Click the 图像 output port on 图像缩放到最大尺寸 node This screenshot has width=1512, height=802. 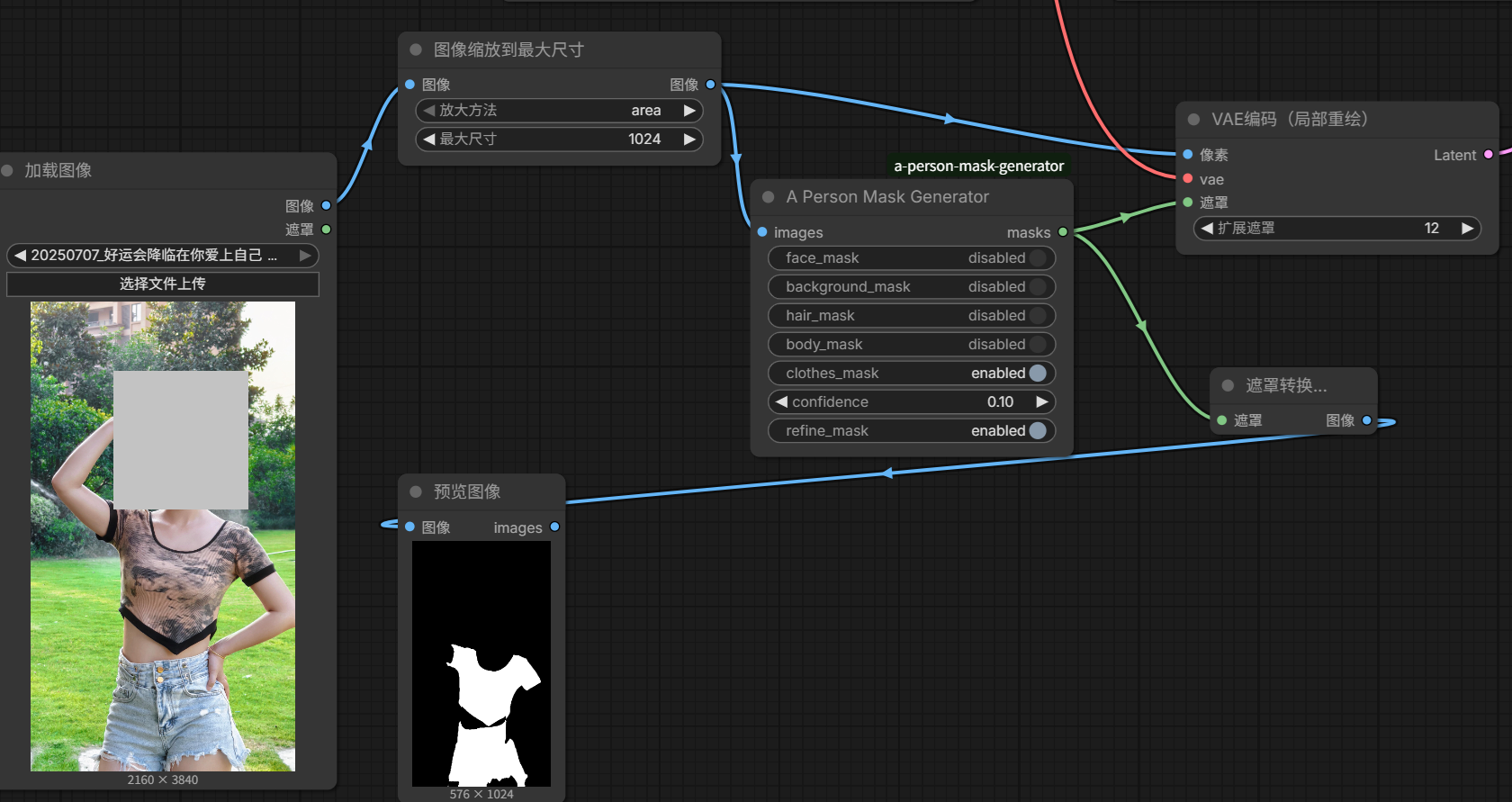[x=710, y=85]
